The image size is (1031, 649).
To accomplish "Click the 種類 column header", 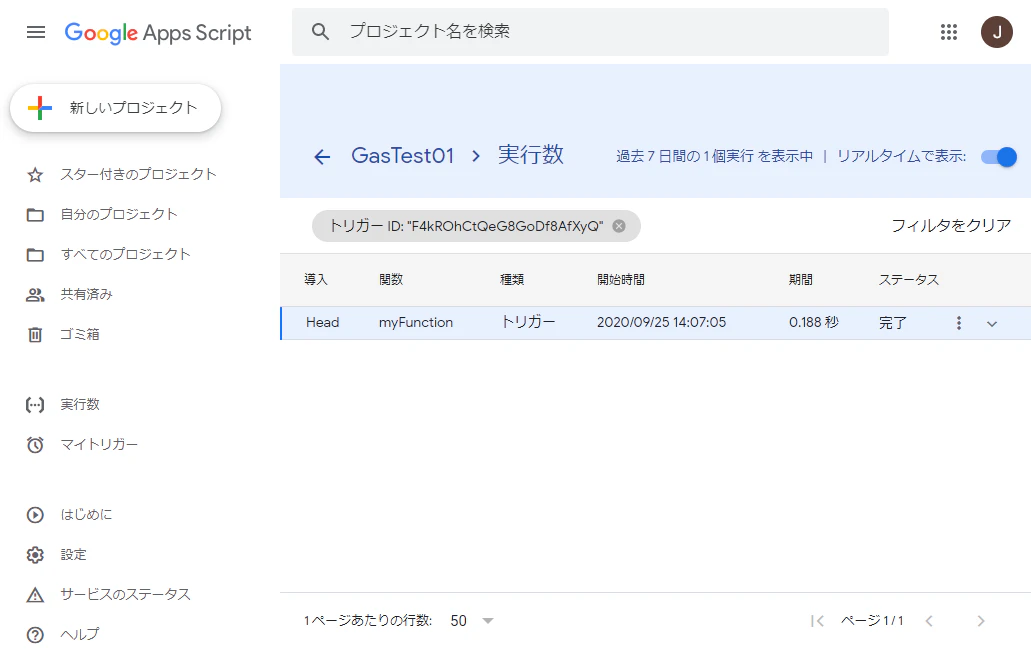I will click(x=512, y=279).
